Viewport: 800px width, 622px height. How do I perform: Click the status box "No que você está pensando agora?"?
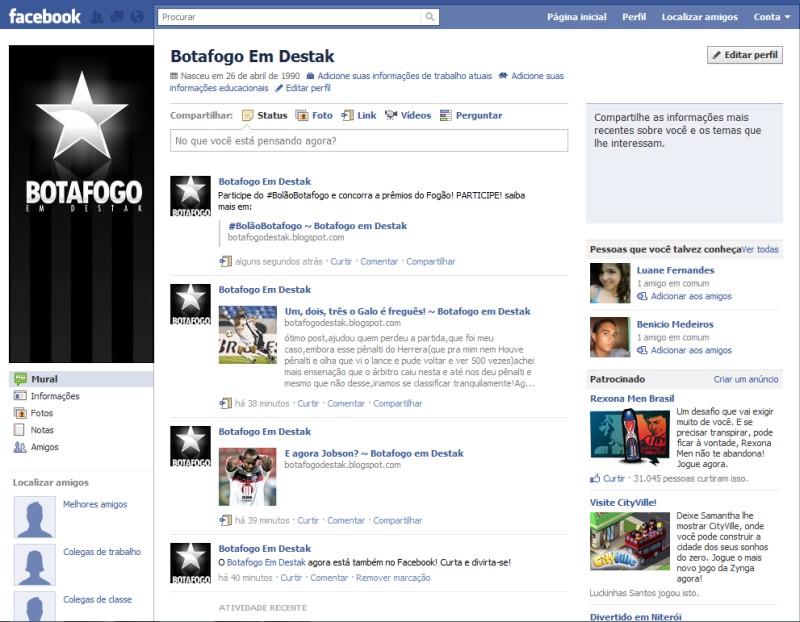click(x=369, y=141)
